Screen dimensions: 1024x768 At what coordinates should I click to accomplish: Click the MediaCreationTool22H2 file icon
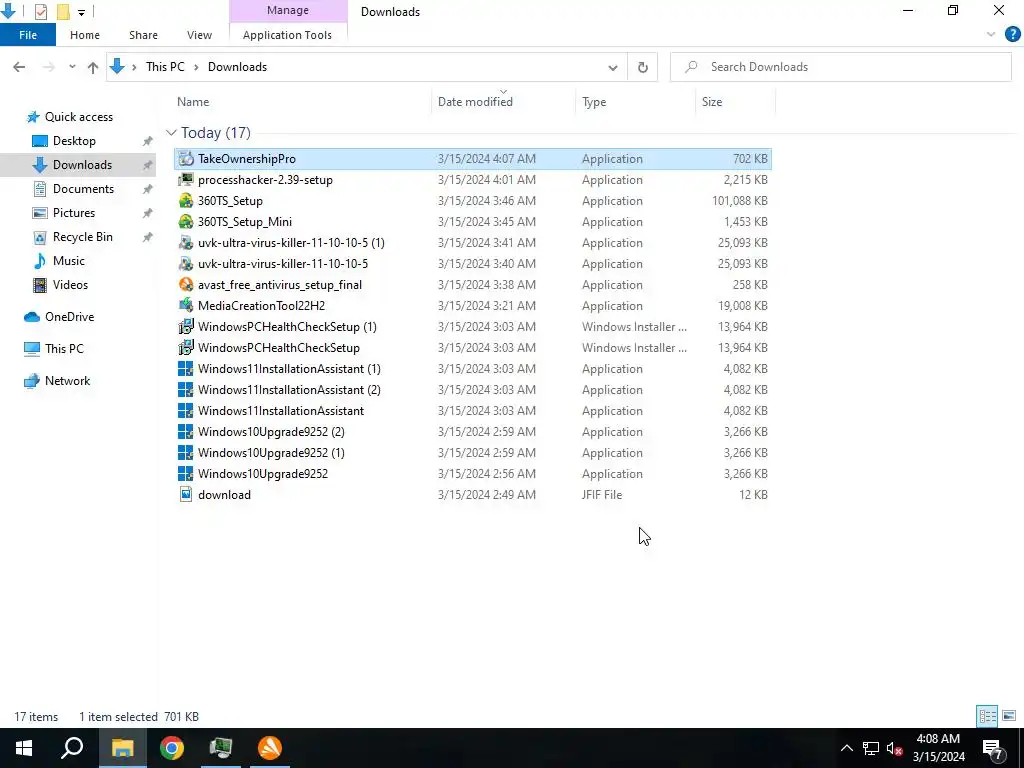point(186,306)
